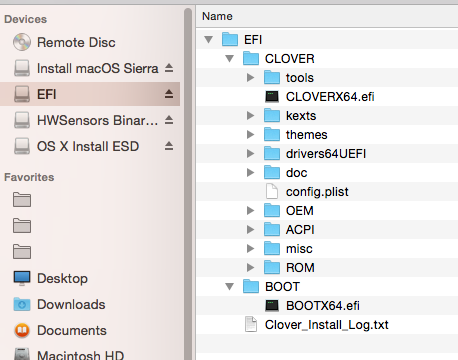458x360 pixels.
Task: Open Remote Disc from the sidebar label
Action: pos(76,43)
